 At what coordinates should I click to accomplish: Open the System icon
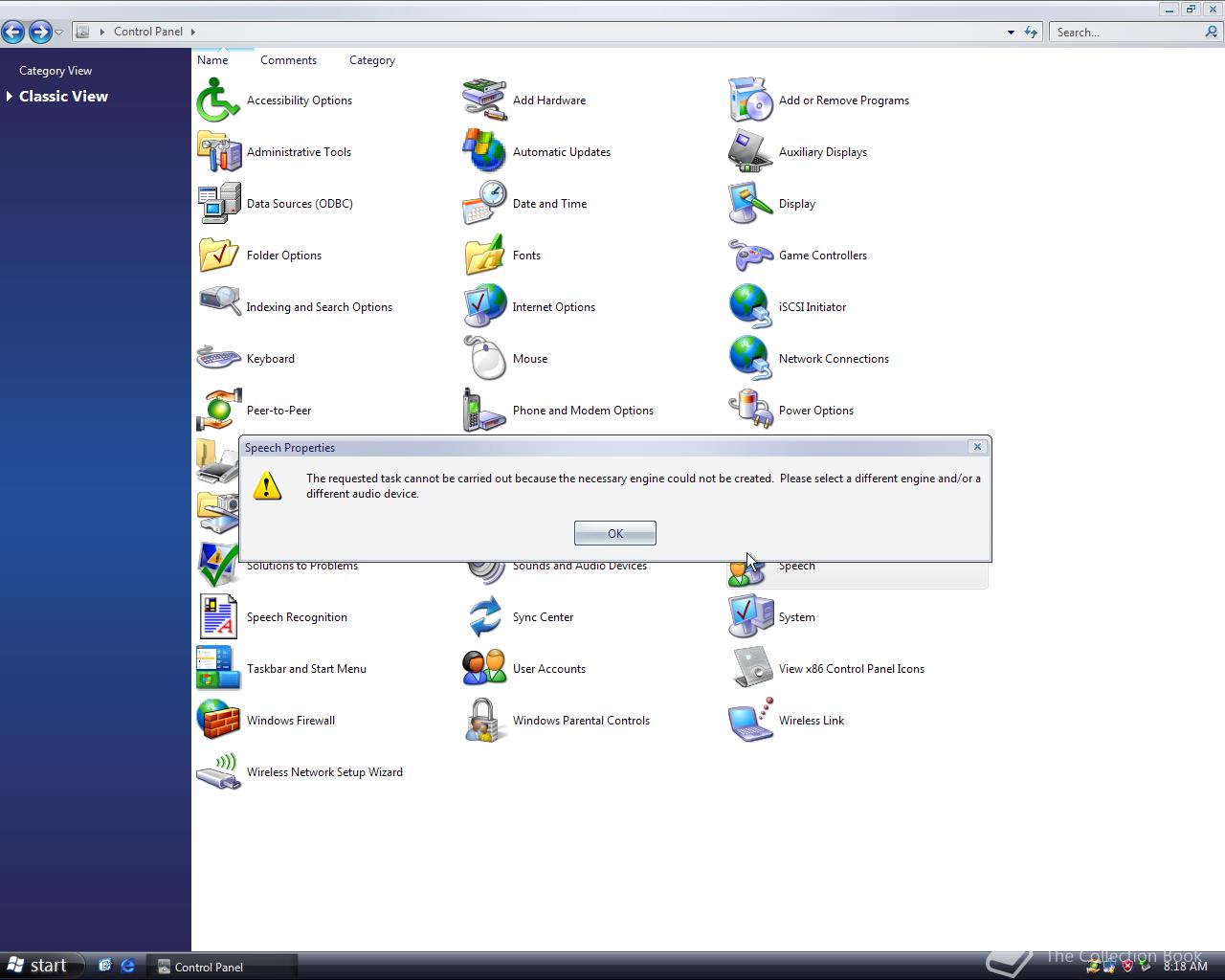coord(751,617)
